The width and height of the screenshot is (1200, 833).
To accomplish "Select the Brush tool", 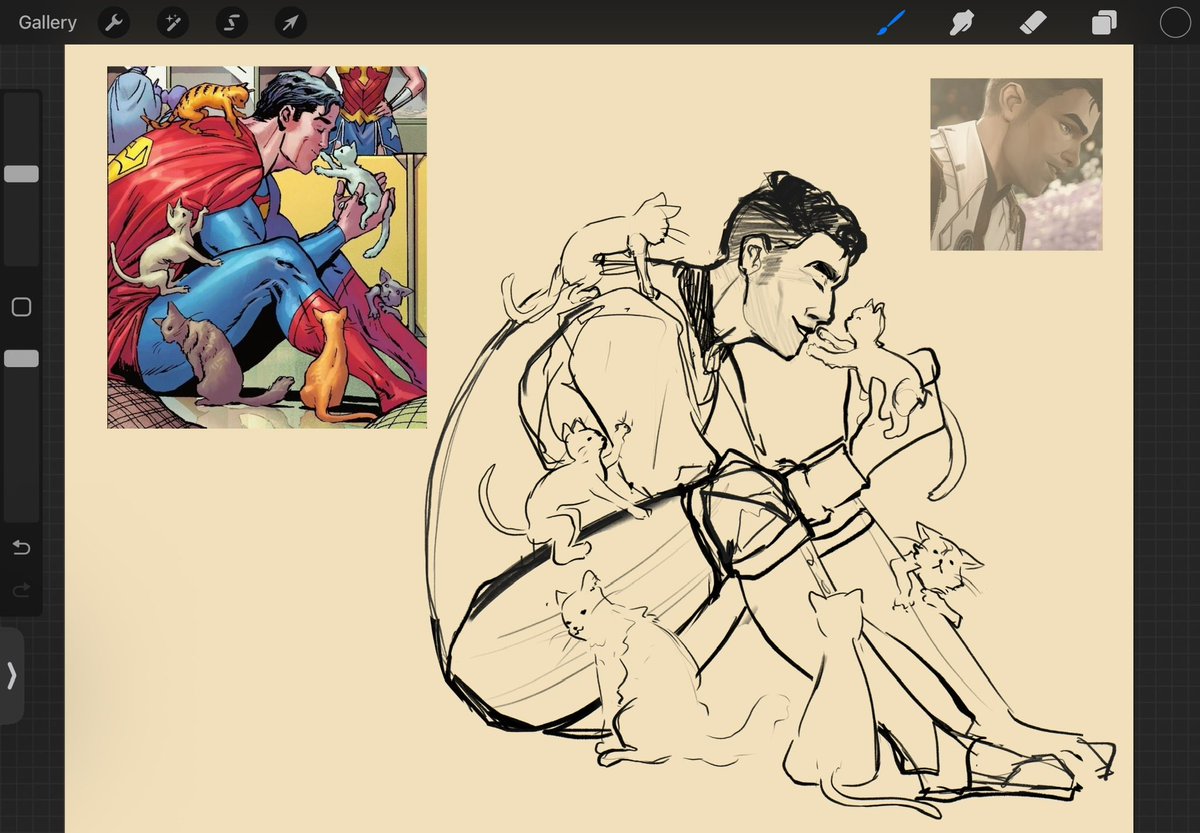I will 891,23.
